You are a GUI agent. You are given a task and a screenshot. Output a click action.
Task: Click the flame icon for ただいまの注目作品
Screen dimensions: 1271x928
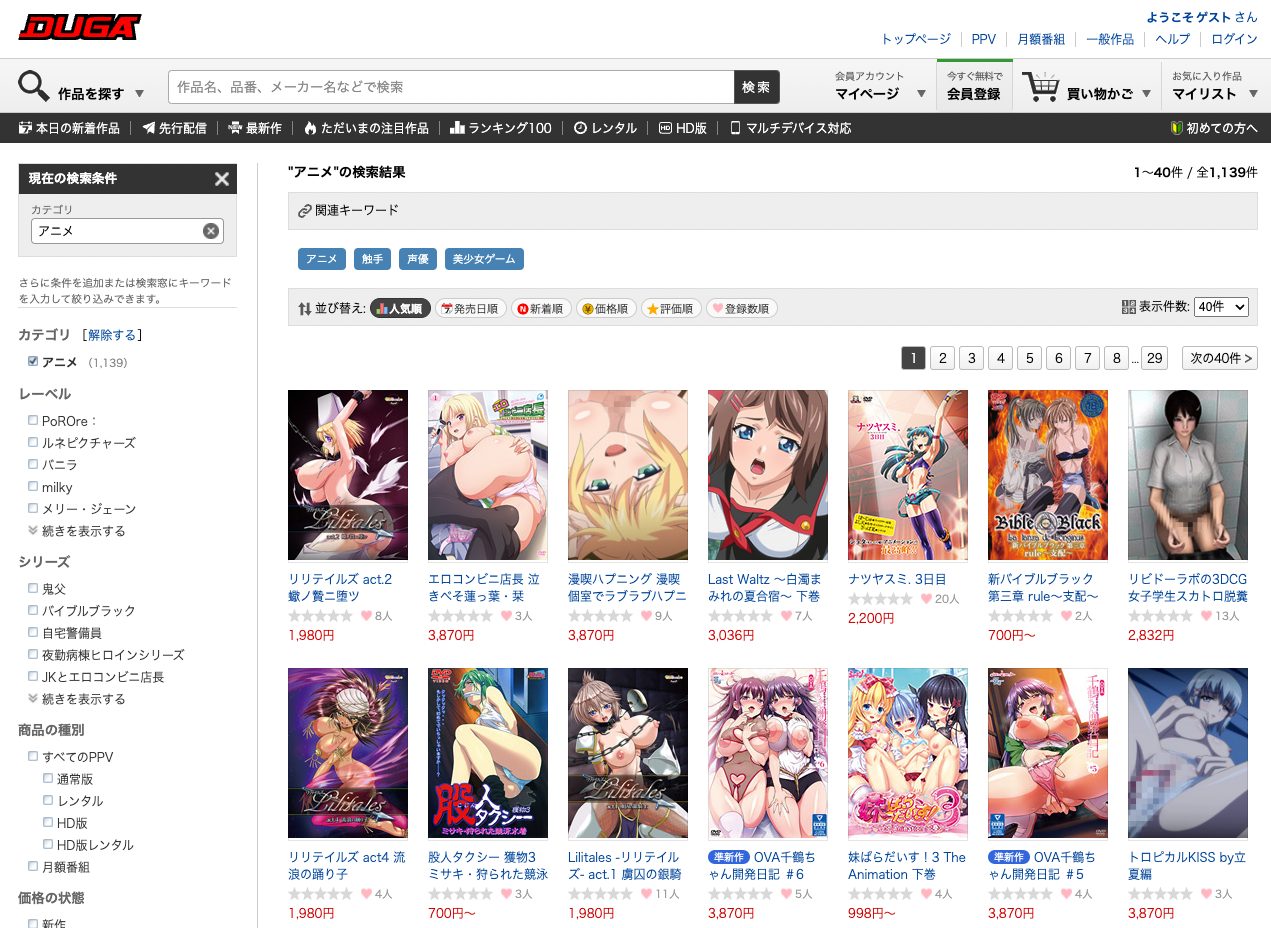[310, 128]
